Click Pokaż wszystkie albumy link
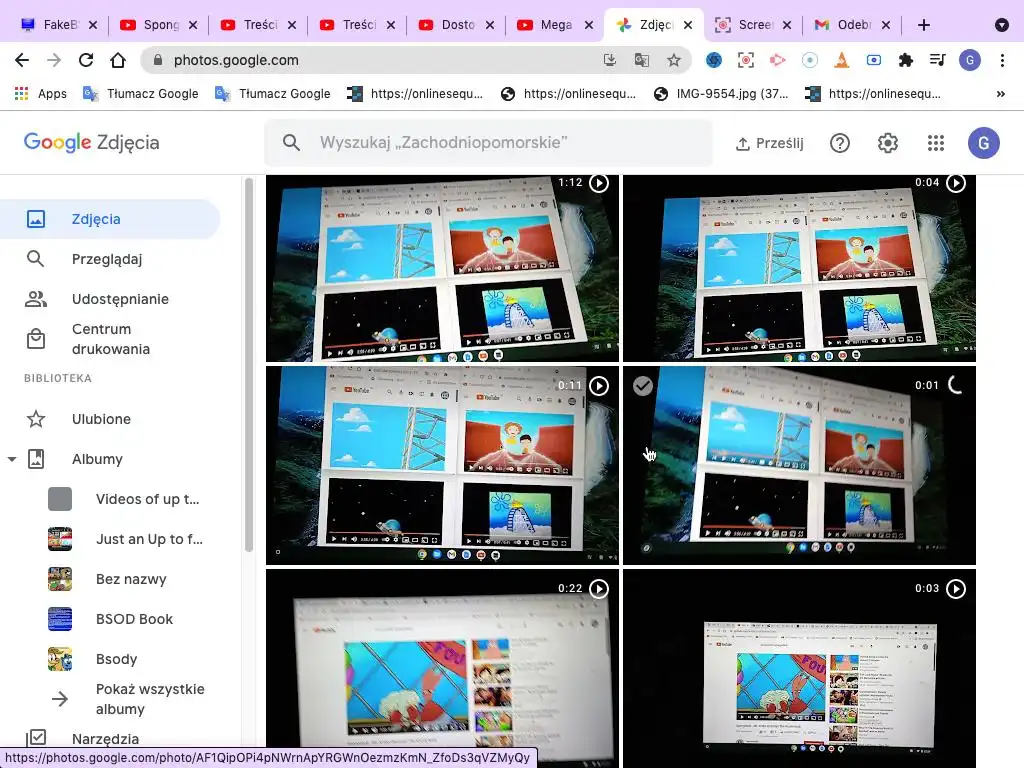1024x768 pixels. (x=127, y=699)
